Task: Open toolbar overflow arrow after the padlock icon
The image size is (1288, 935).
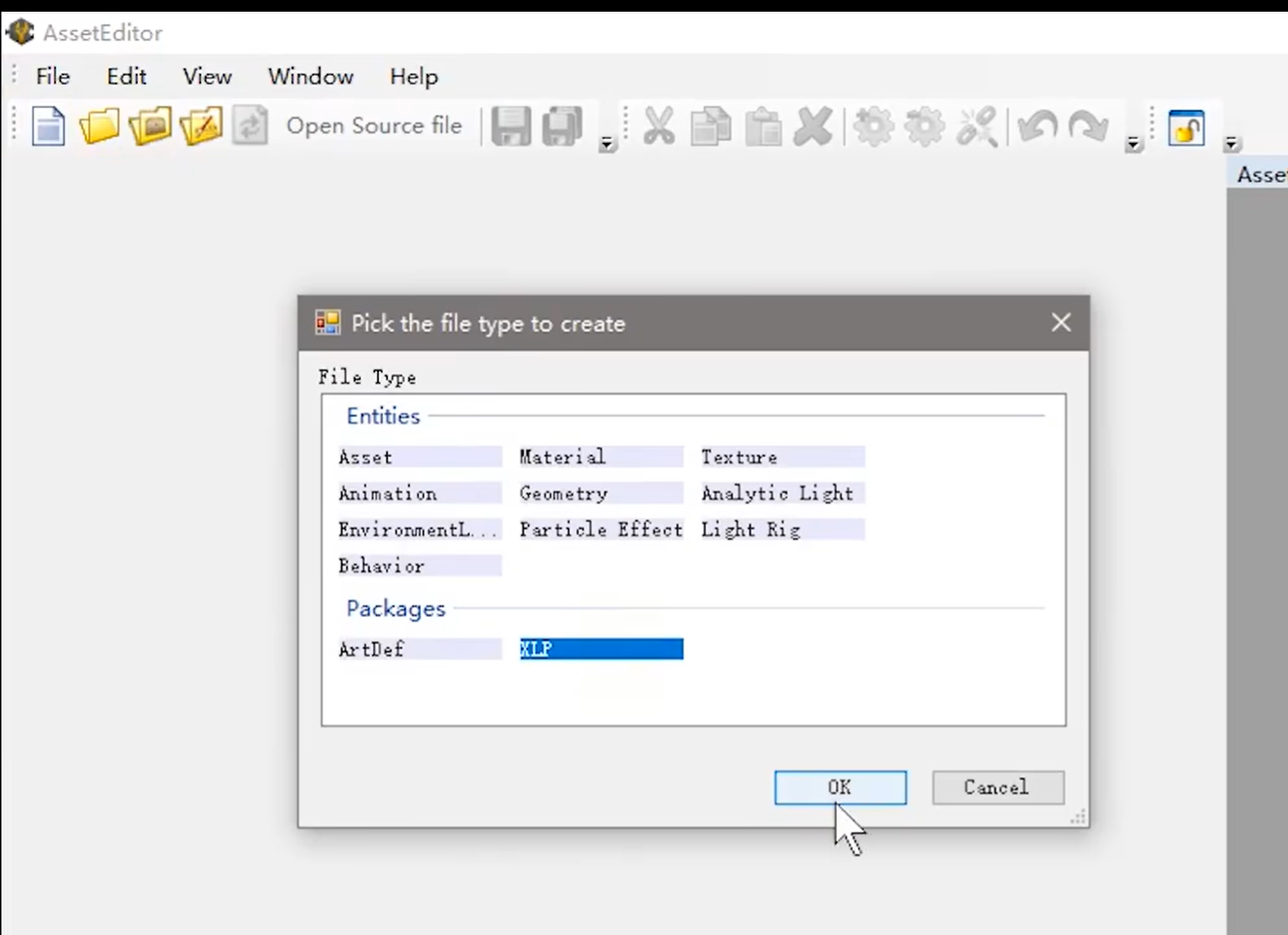Action: click(1231, 144)
